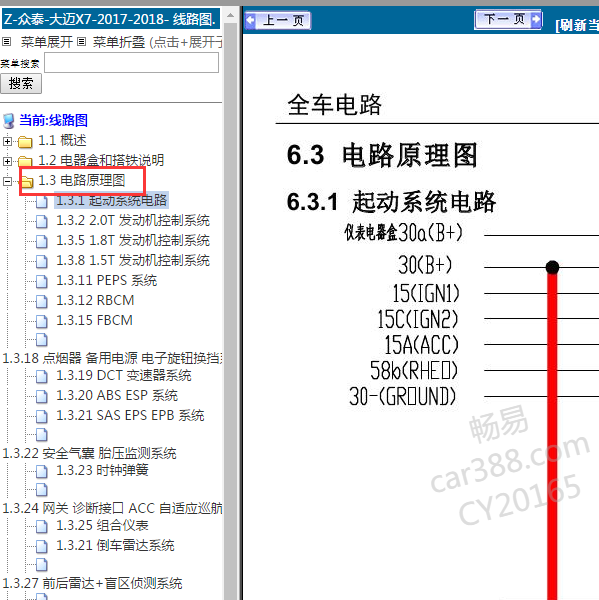599x600 pixels.
Task: Click page icon beside 1.3.23 时钟弹簧
Action: (x=42, y=471)
